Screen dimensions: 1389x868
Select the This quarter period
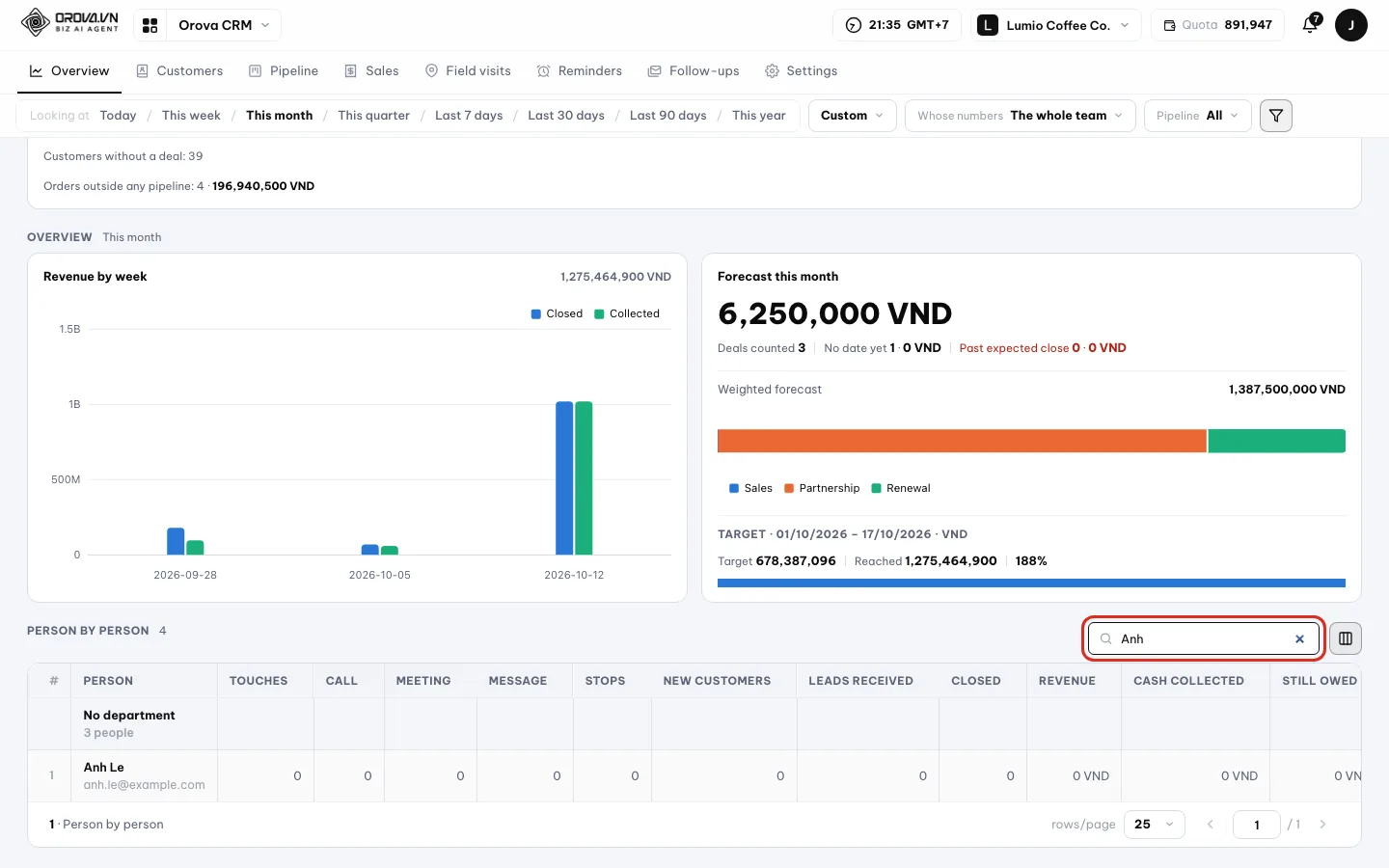point(373,116)
